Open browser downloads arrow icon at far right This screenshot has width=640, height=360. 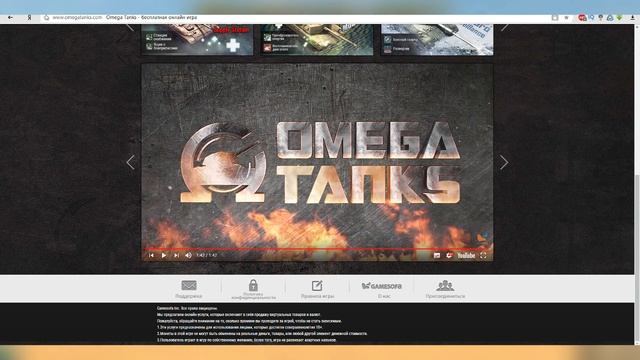[633, 18]
